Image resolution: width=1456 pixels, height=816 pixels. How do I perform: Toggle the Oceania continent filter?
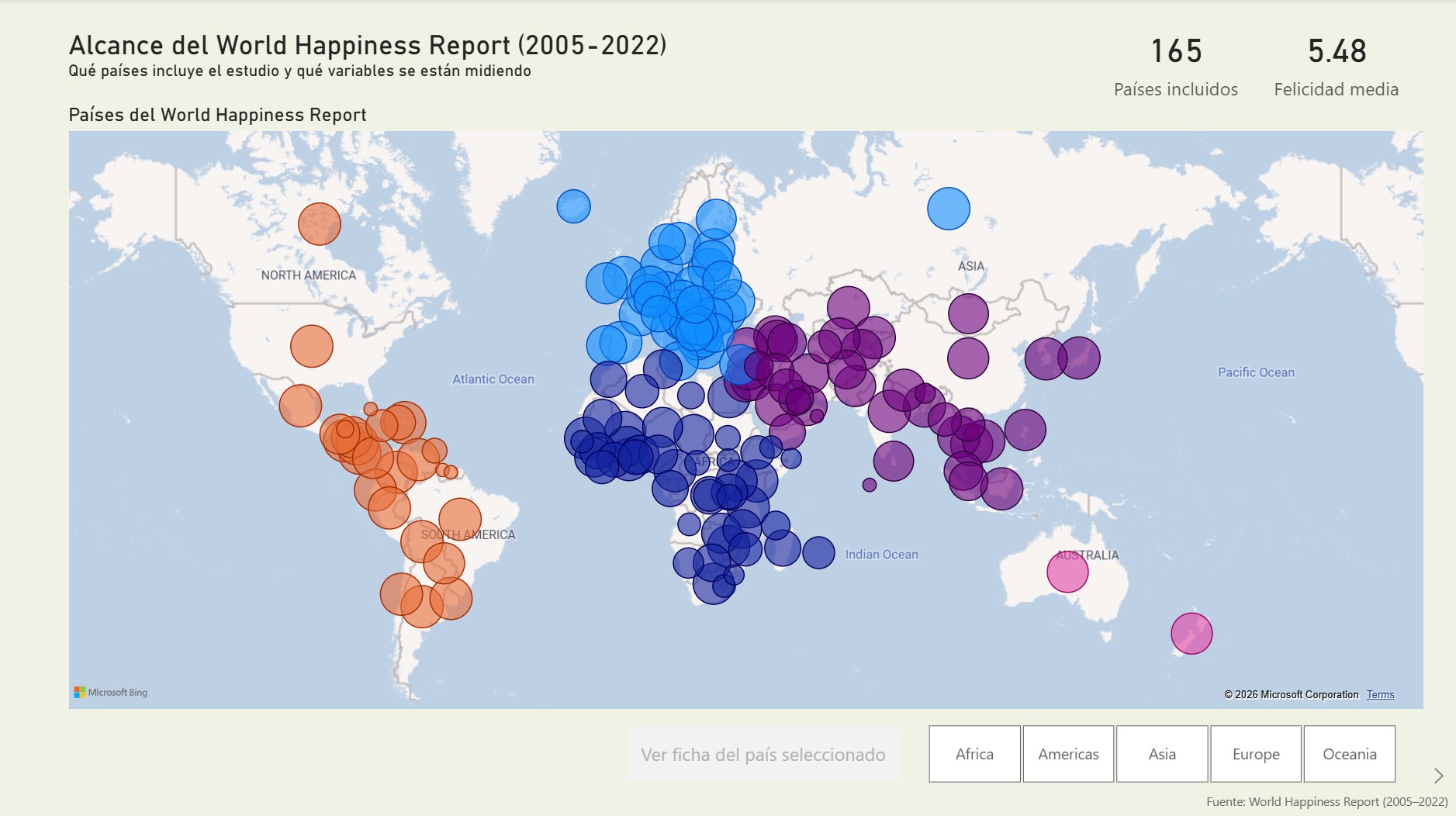pyautogui.click(x=1351, y=753)
